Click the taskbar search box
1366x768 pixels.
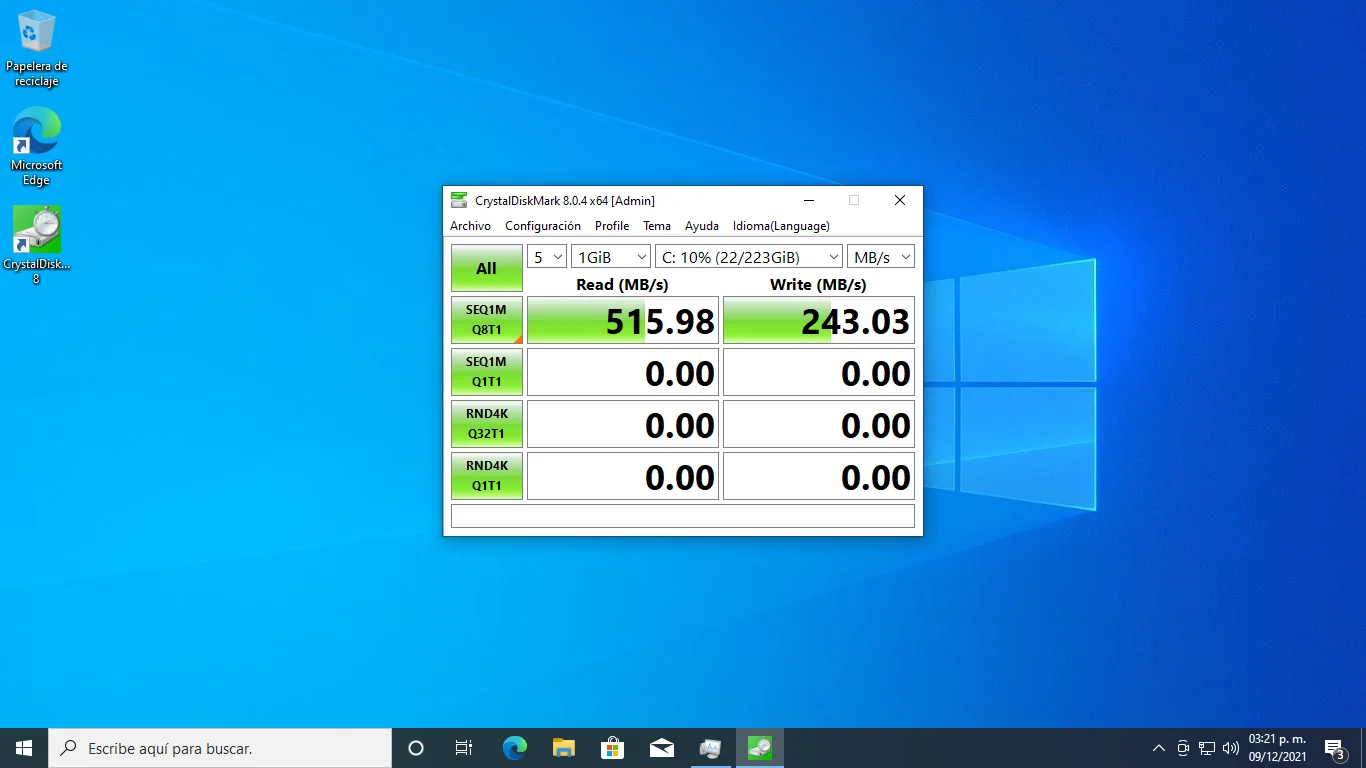220,748
